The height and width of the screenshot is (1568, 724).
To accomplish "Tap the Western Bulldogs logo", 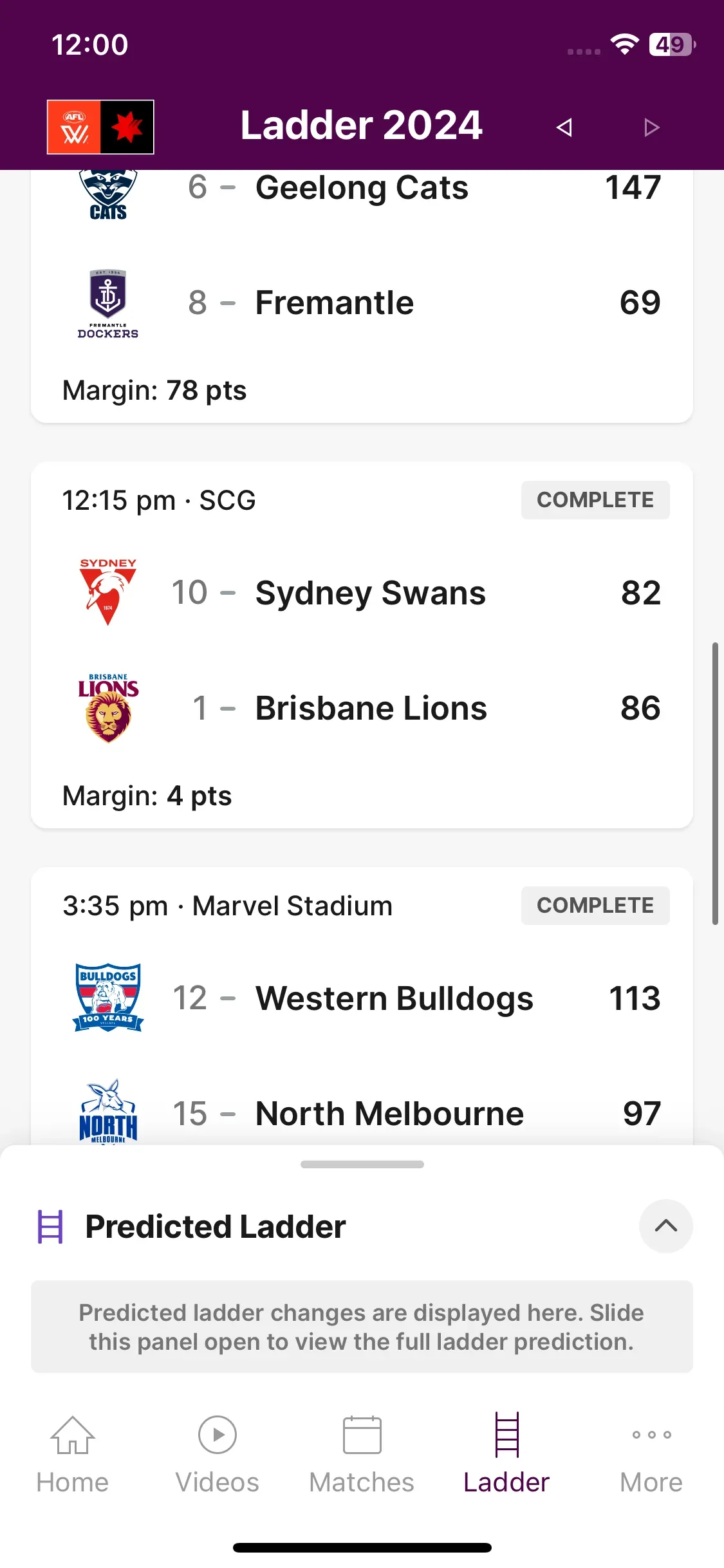I will [x=108, y=998].
